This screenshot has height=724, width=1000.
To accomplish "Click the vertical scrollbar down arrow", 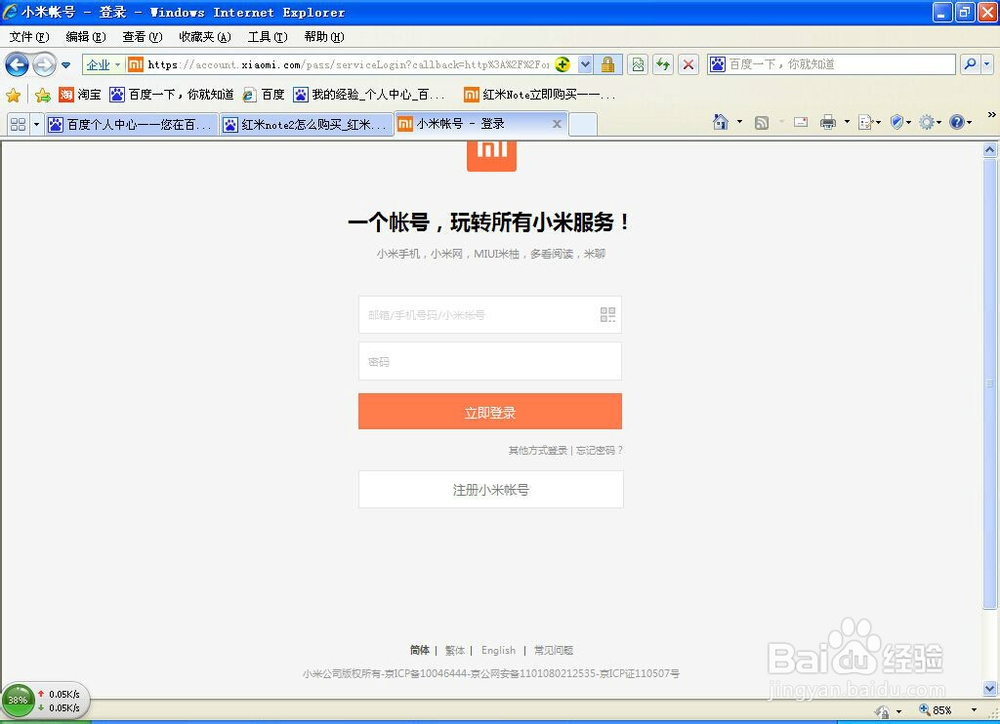I will pos(990,688).
